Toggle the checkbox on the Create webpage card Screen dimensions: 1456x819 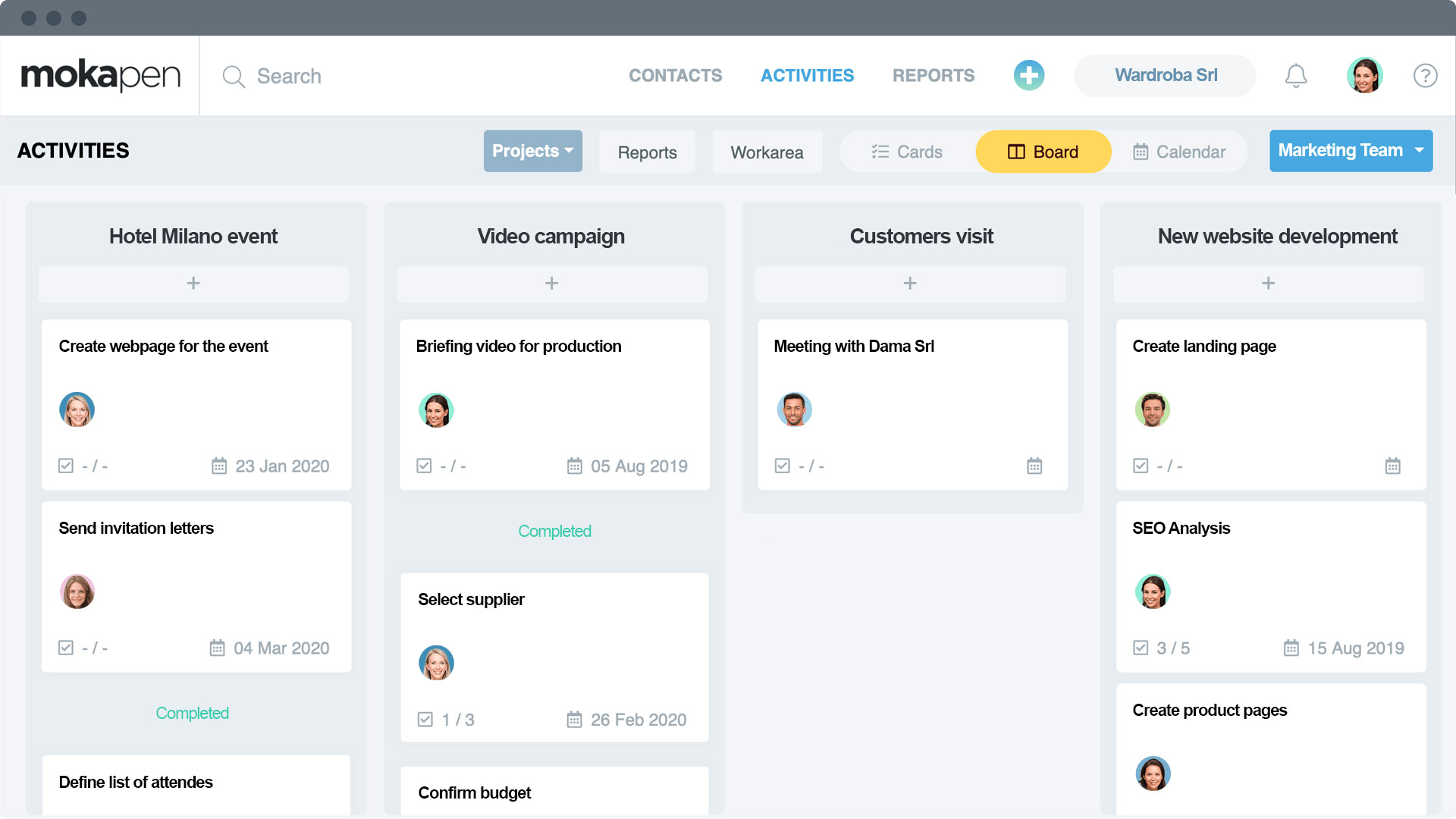(x=65, y=466)
